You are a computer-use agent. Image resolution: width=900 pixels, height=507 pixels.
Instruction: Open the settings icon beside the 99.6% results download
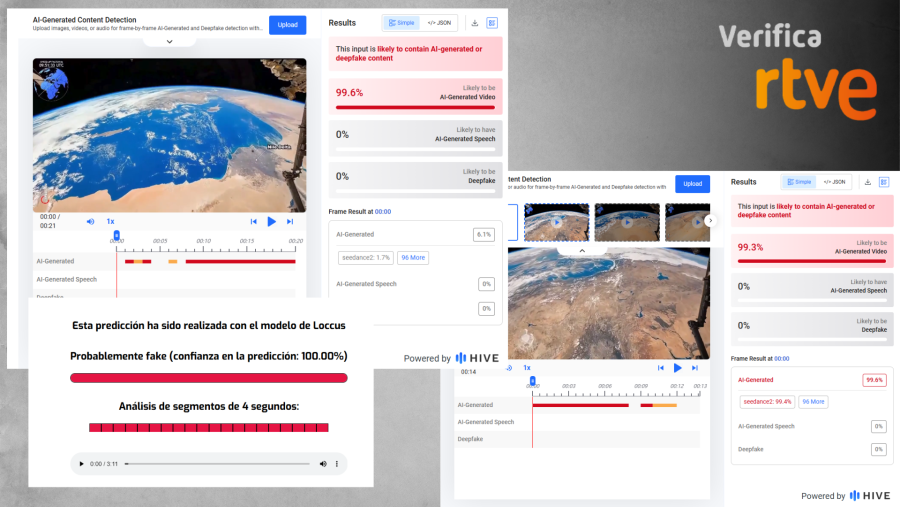click(492, 23)
